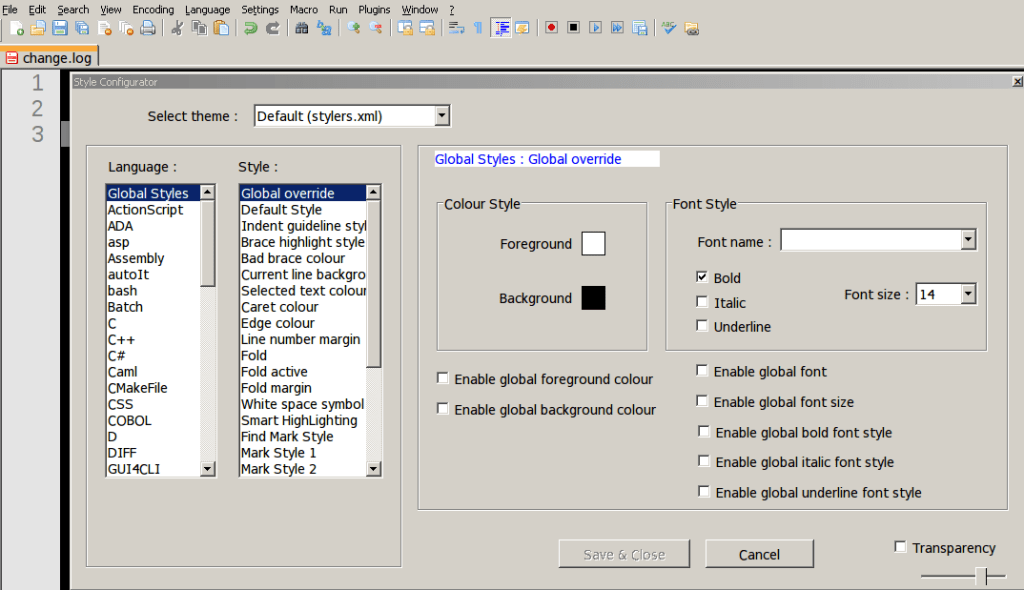Screen dimensions: 1024x590
Task: Enable the Italic font style checkbox
Action: tap(702, 302)
